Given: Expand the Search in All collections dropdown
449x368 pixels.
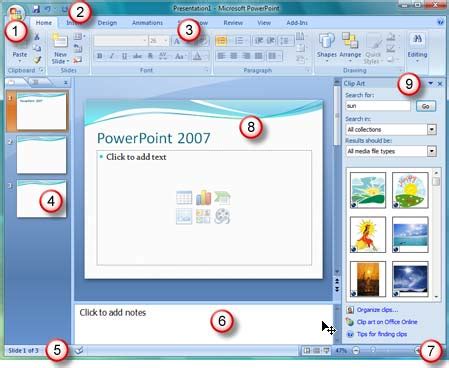Looking at the screenshot, I should [x=432, y=129].
